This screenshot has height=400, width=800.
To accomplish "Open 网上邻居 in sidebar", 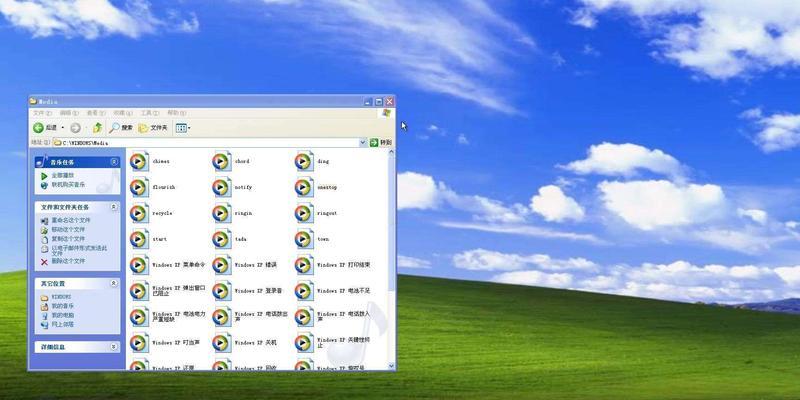I will click(x=63, y=324).
